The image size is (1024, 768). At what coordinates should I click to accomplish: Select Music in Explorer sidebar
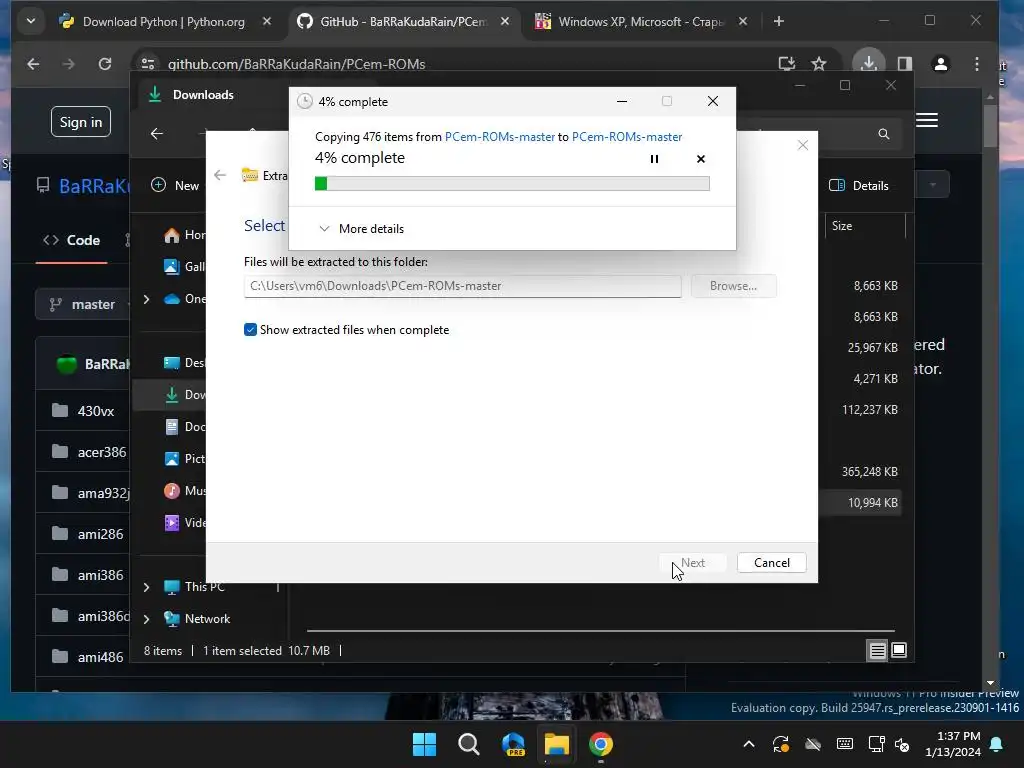point(185,491)
